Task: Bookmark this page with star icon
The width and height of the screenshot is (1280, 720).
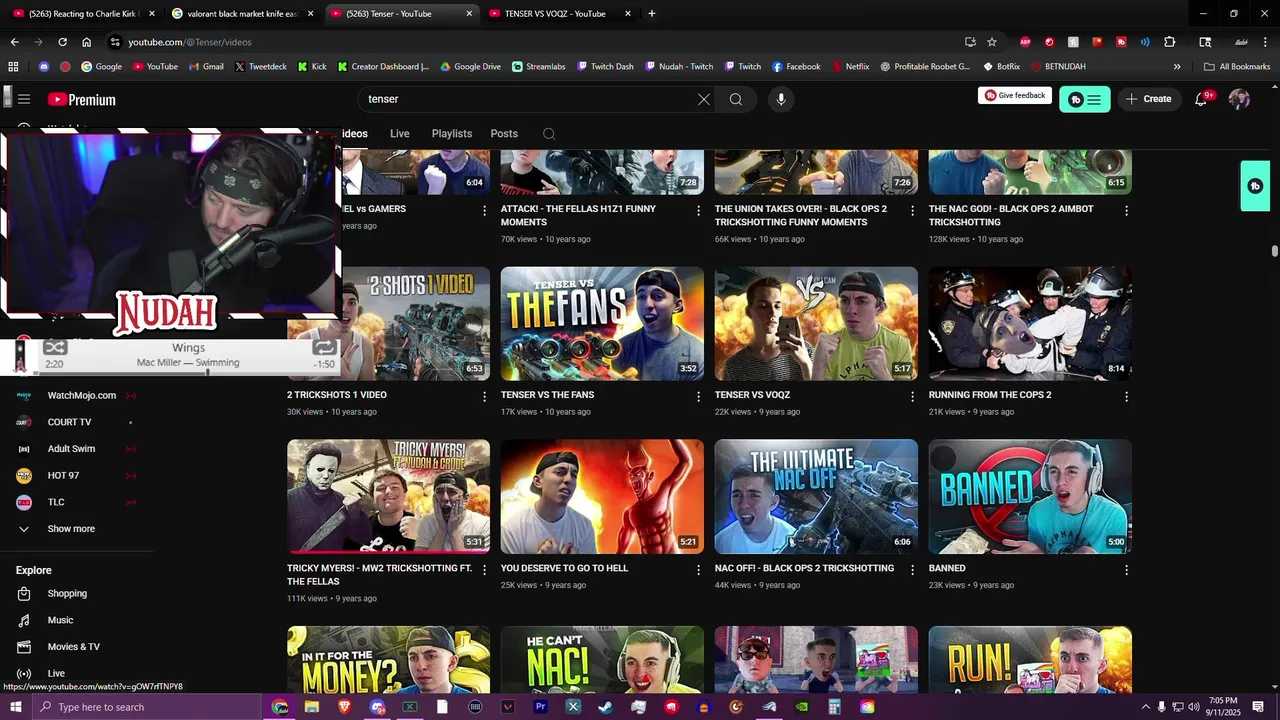Action: tap(992, 42)
